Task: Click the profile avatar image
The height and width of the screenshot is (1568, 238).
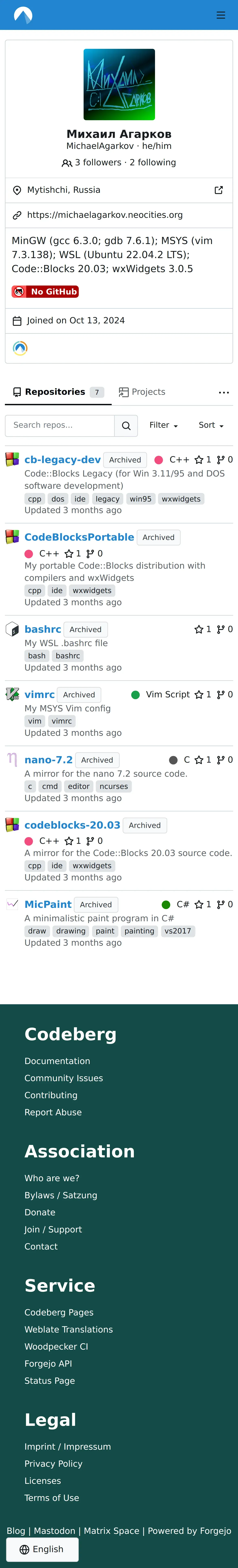Action: [x=119, y=85]
